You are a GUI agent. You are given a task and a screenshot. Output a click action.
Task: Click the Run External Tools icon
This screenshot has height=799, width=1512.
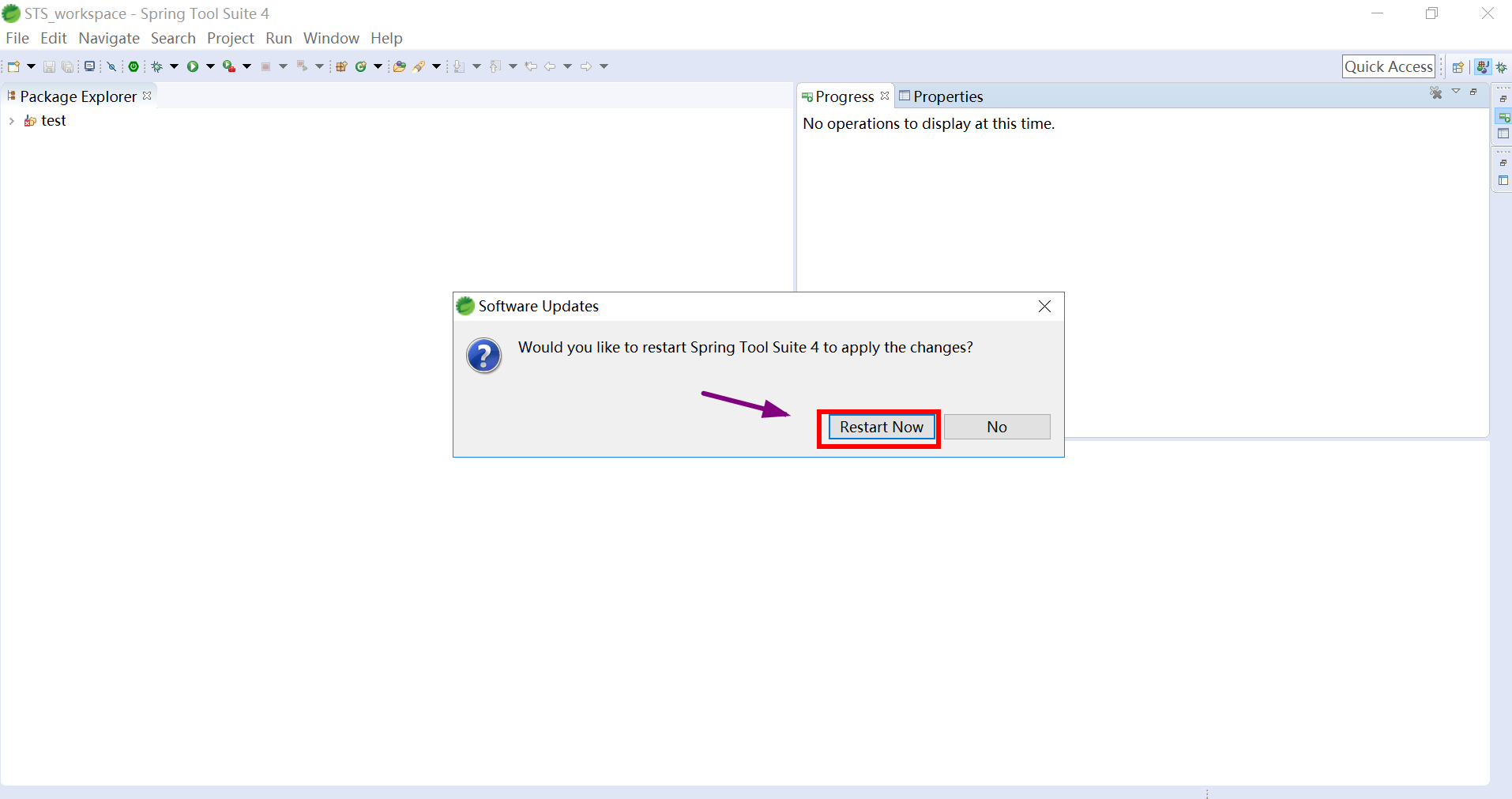click(229, 66)
